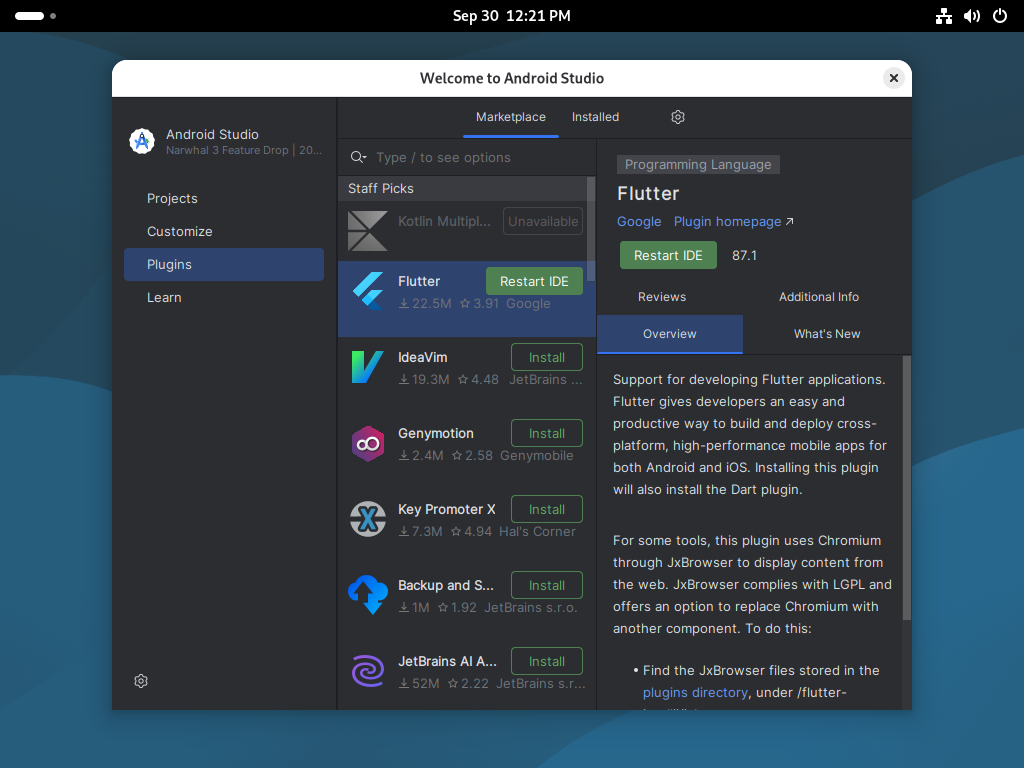
Task: Click the plugins directory link in Overview
Action: tap(695, 692)
